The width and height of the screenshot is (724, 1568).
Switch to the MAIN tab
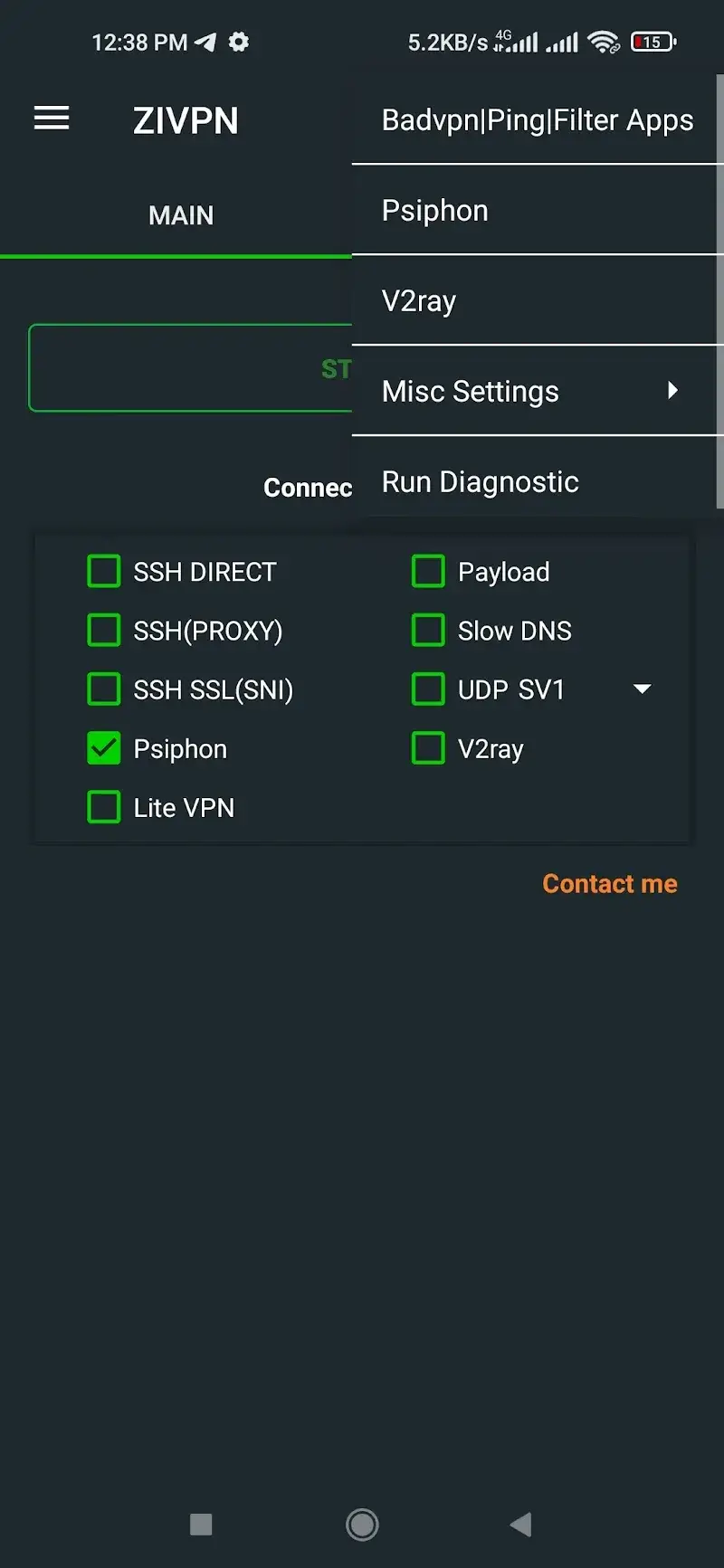pyautogui.click(x=181, y=215)
